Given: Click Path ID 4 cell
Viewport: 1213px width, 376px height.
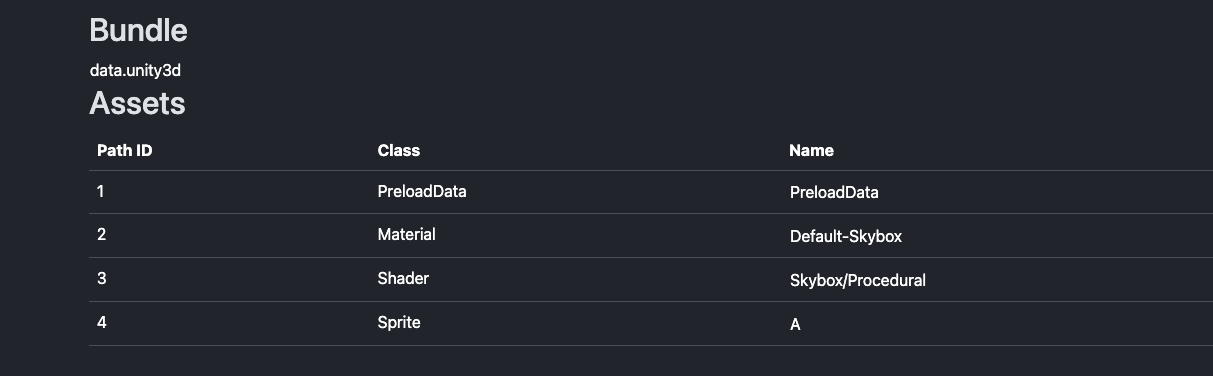Looking at the screenshot, I should coord(101,322).
